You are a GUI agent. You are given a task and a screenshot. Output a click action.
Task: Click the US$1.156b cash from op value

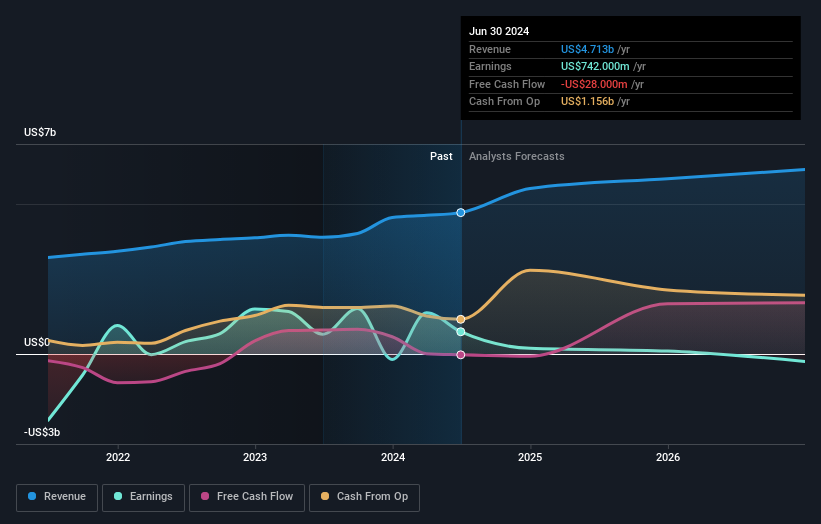pos(587,102)
